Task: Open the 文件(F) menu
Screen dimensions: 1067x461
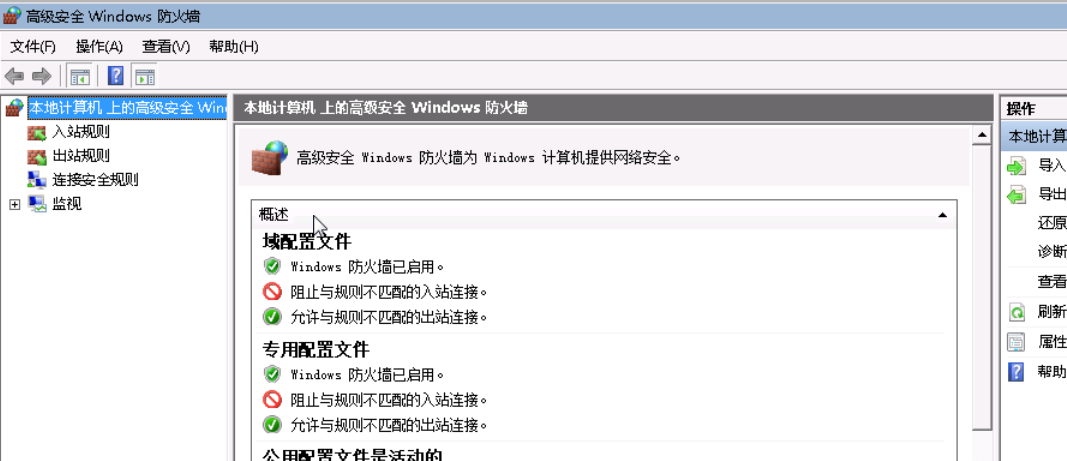Action: pos(33,46)
